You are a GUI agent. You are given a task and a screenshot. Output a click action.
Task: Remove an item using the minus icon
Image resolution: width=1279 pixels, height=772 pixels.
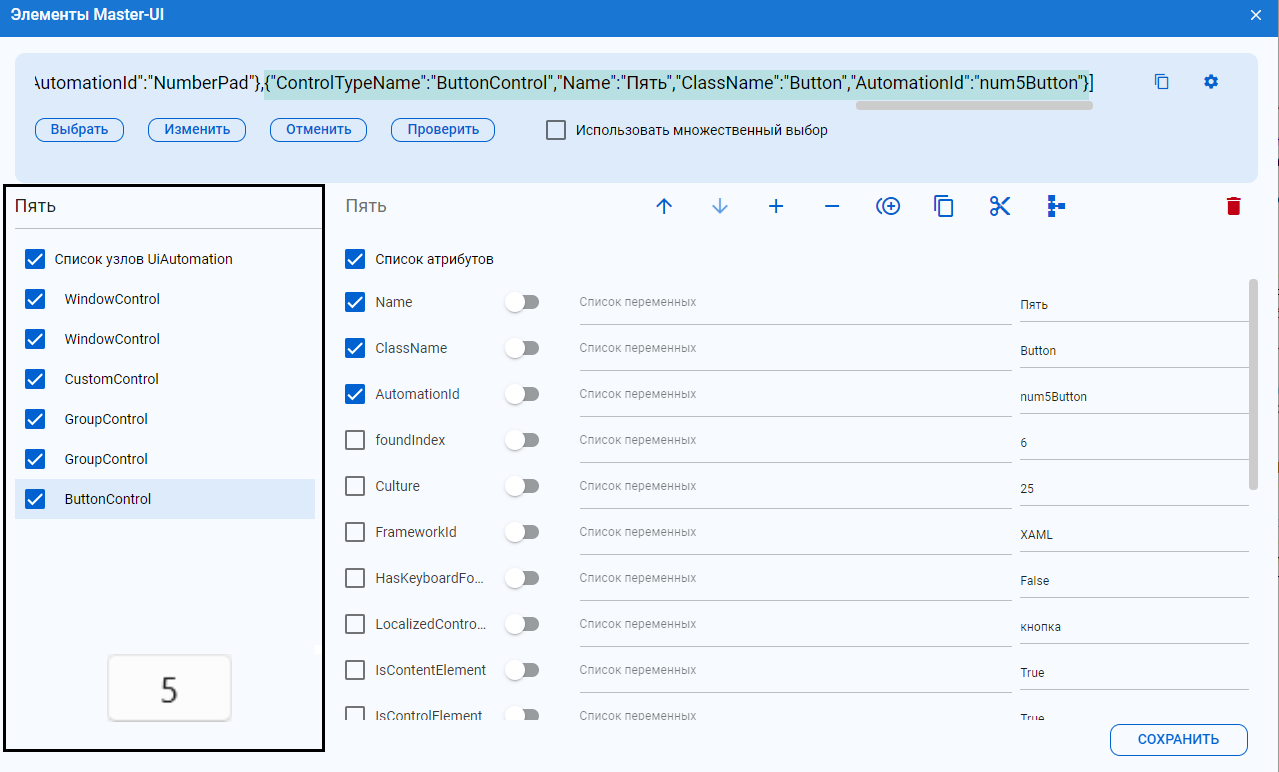pos(832,206)
